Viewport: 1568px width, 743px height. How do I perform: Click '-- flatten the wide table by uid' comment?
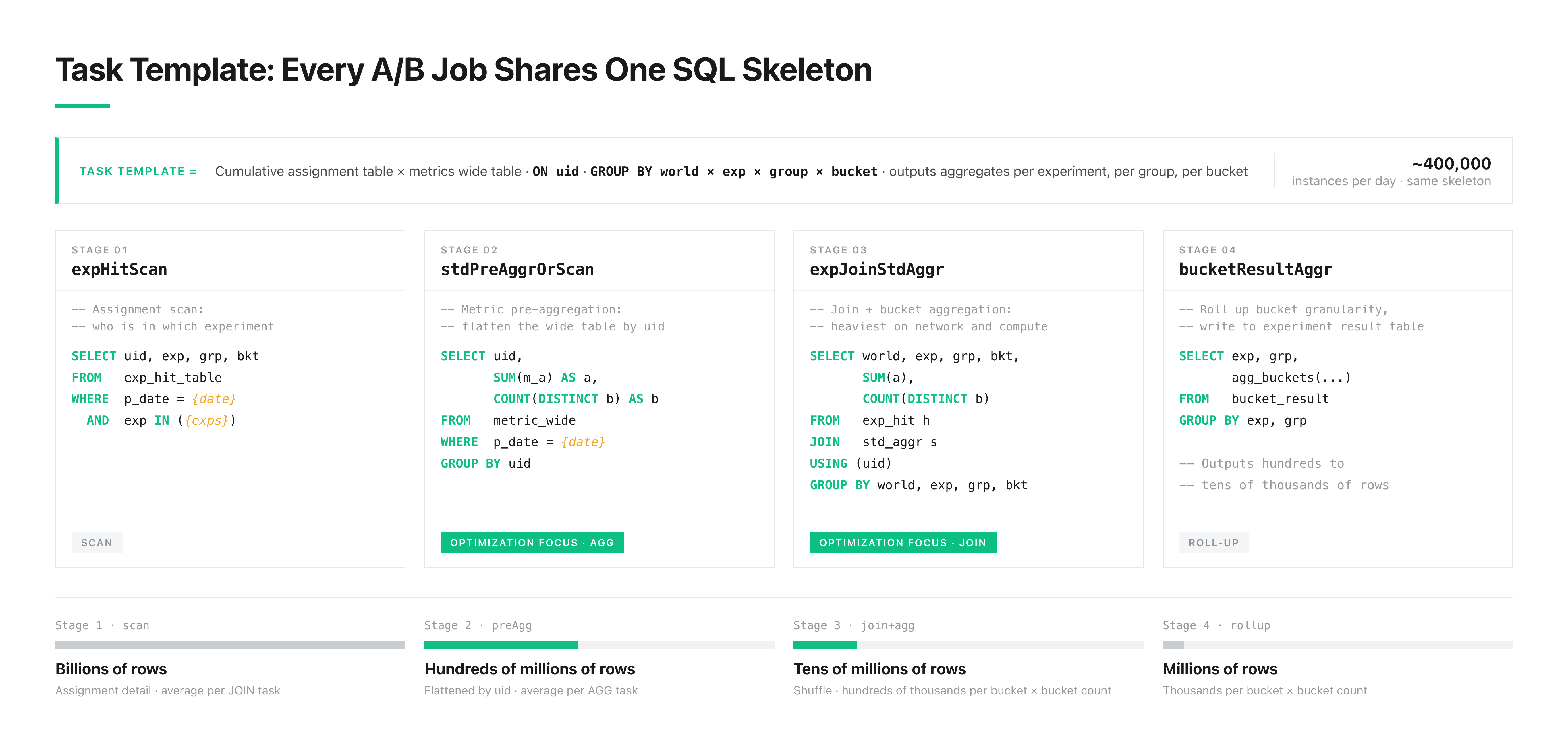[553, 326]
